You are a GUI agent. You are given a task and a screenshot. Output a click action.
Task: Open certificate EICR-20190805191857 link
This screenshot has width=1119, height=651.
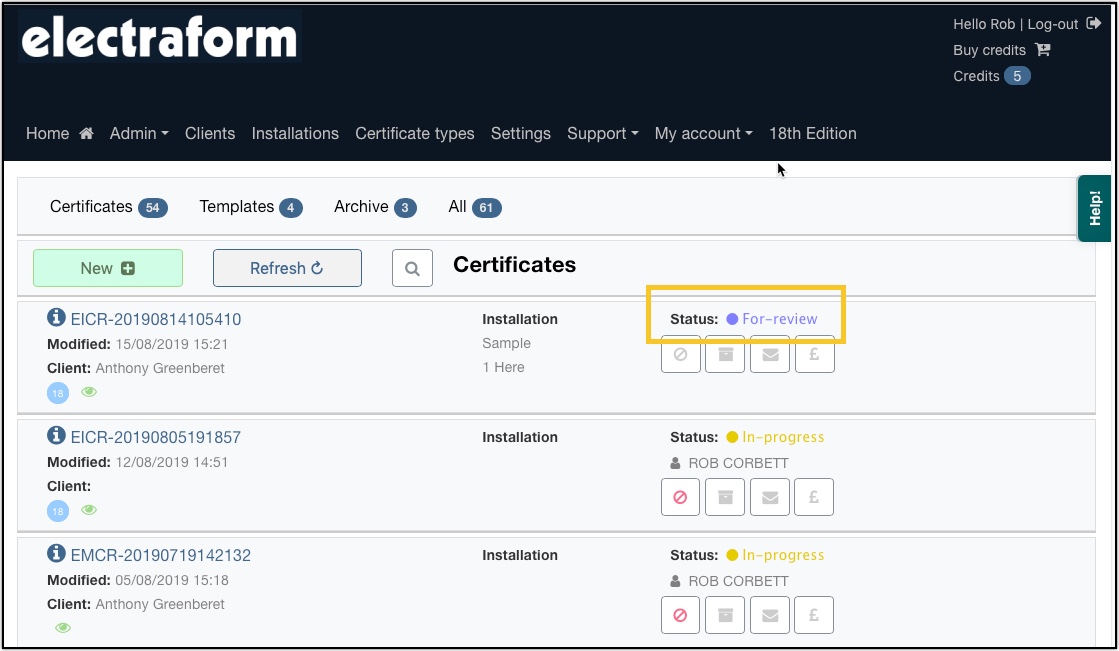point(156,437)
